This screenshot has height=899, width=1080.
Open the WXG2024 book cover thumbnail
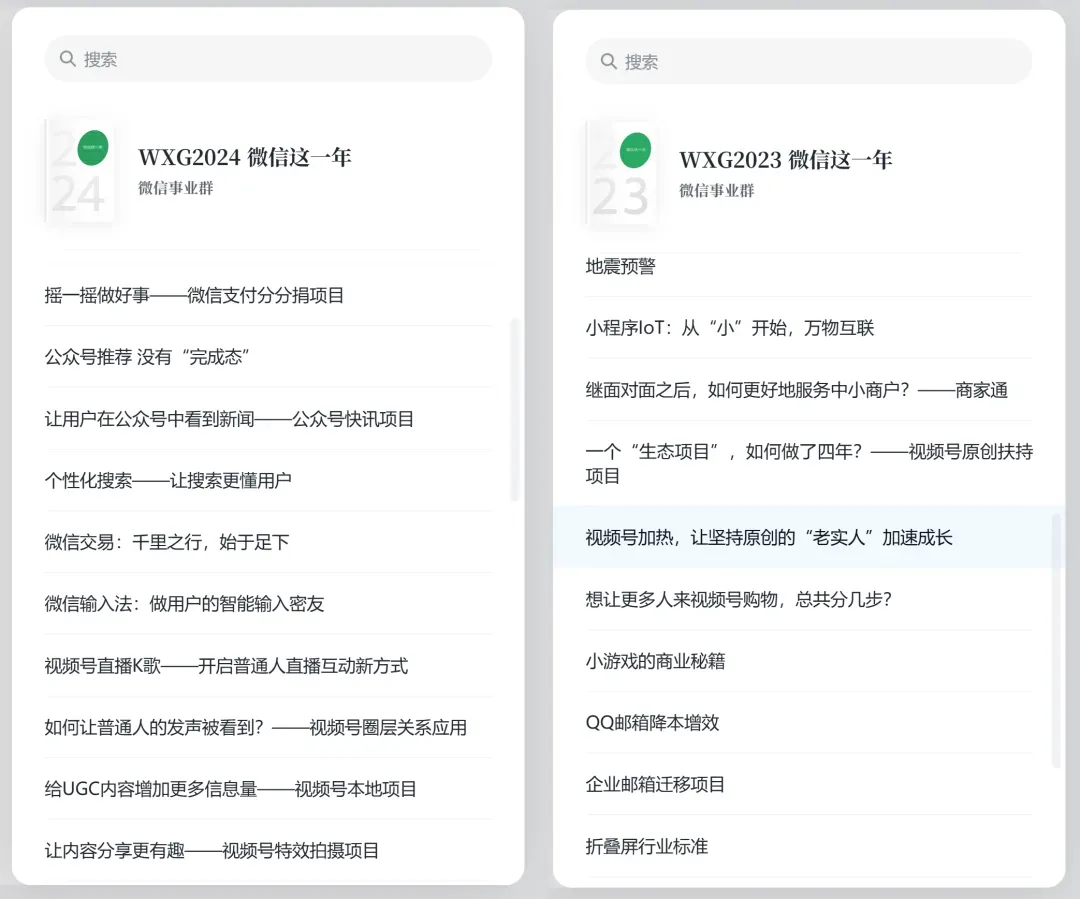pos(80,172)
